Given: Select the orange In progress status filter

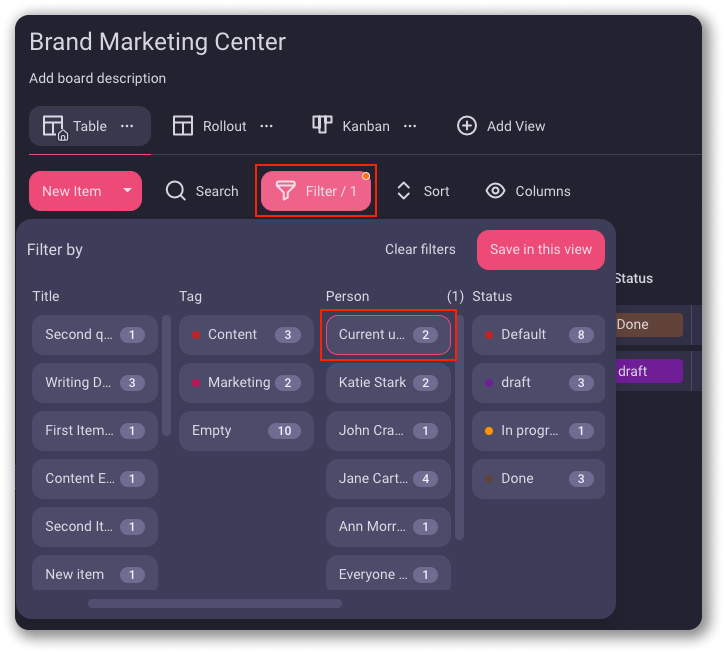Looking at the screenshot, I should [x=538, y=431].
